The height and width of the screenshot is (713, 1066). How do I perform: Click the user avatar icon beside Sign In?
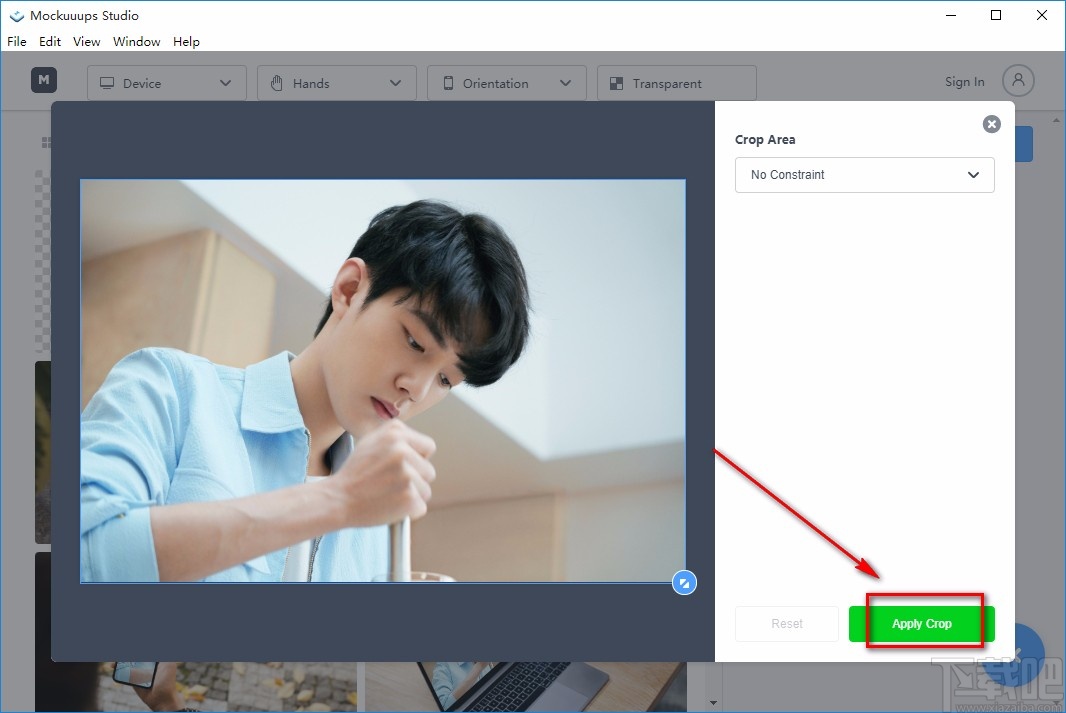click(1017, 81)
